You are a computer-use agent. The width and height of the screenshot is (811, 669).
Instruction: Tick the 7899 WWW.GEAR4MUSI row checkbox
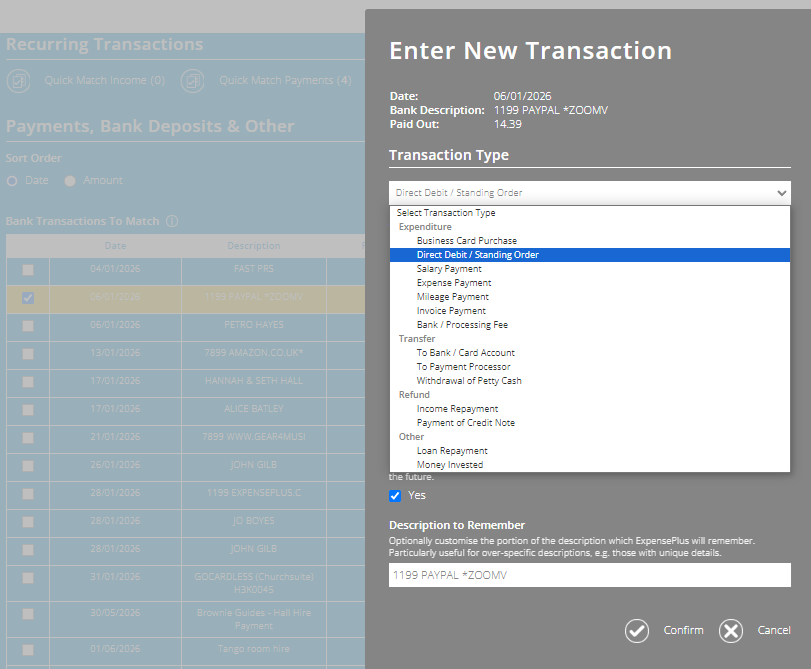click(x=28, y=438)
